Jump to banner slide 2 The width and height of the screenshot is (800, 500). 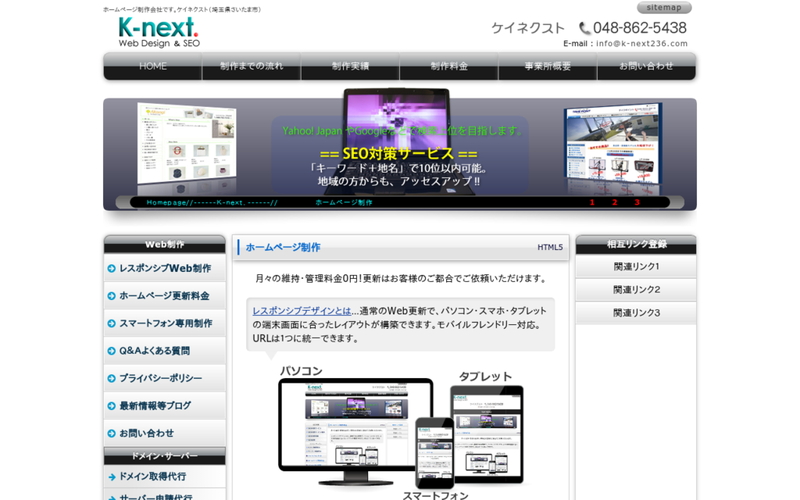615,202
